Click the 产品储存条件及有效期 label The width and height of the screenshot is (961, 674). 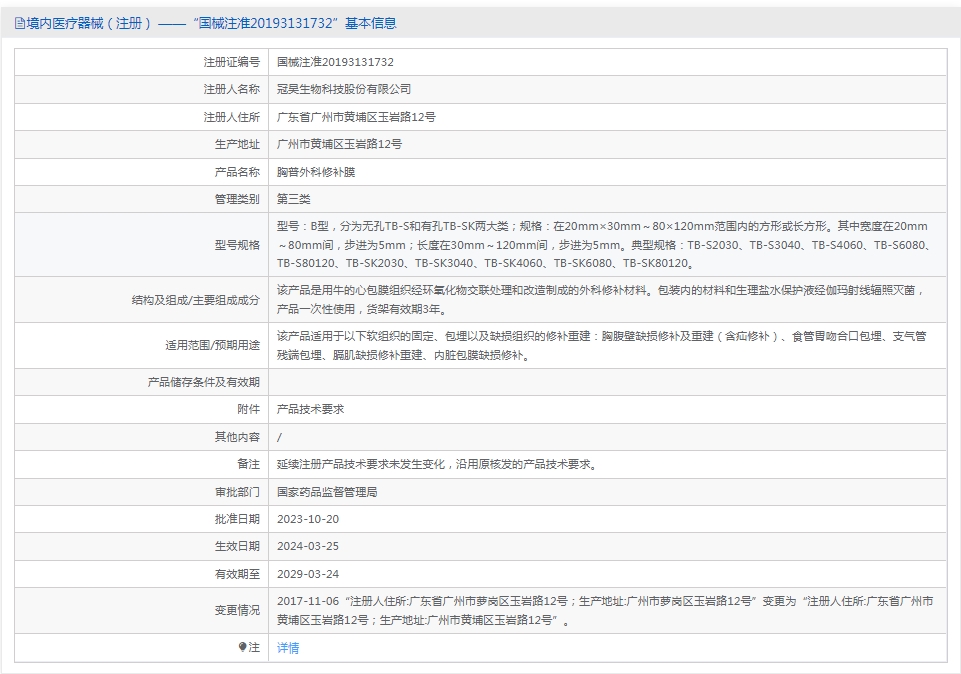(x=203, y=382)
